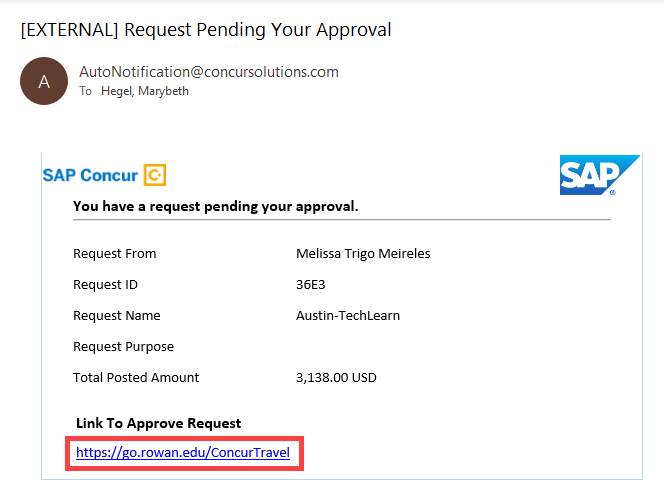Click the To field label
The width and height of the screenshot is (664, 502).
86,91
